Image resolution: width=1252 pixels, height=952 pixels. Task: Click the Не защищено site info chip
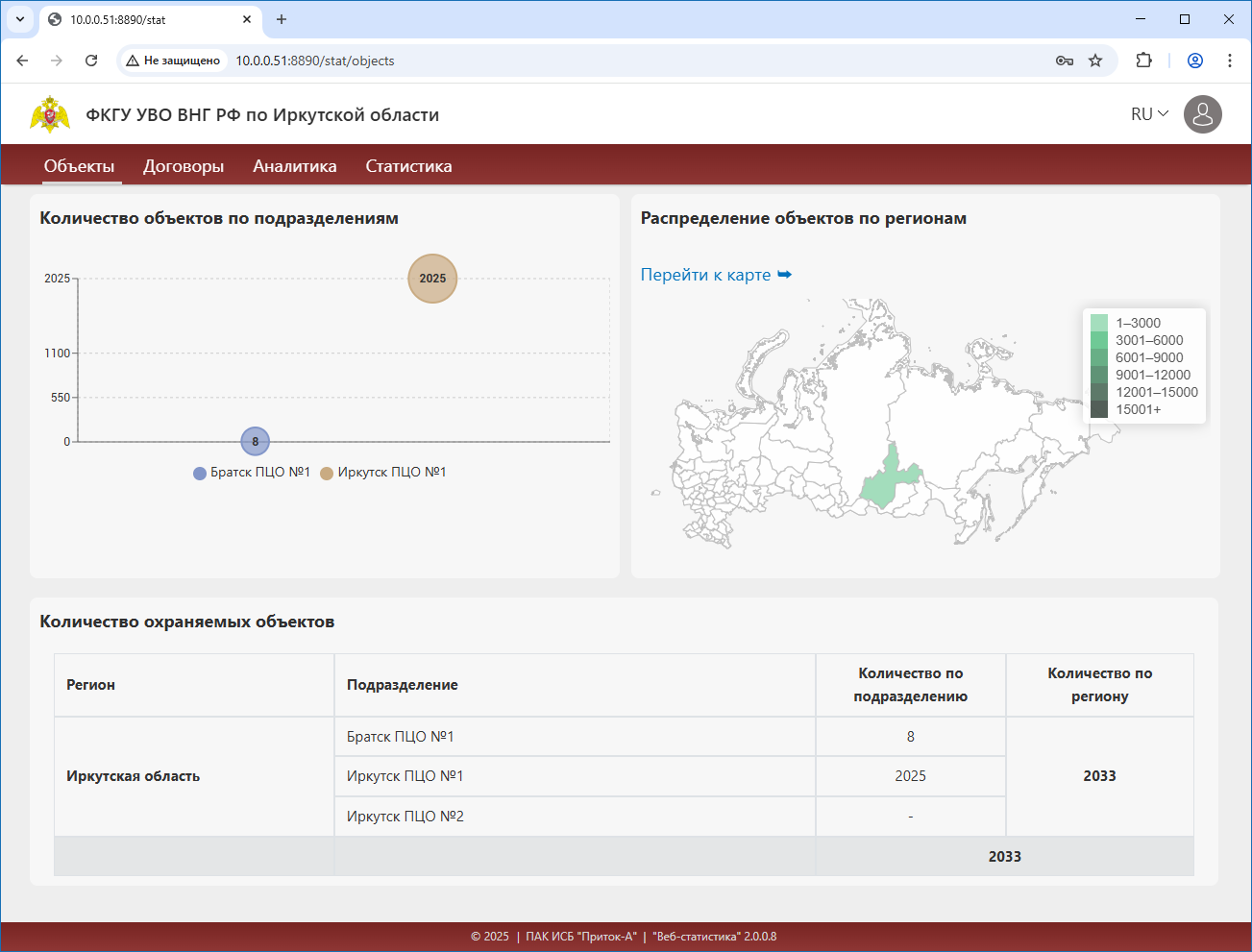point(173,61)
